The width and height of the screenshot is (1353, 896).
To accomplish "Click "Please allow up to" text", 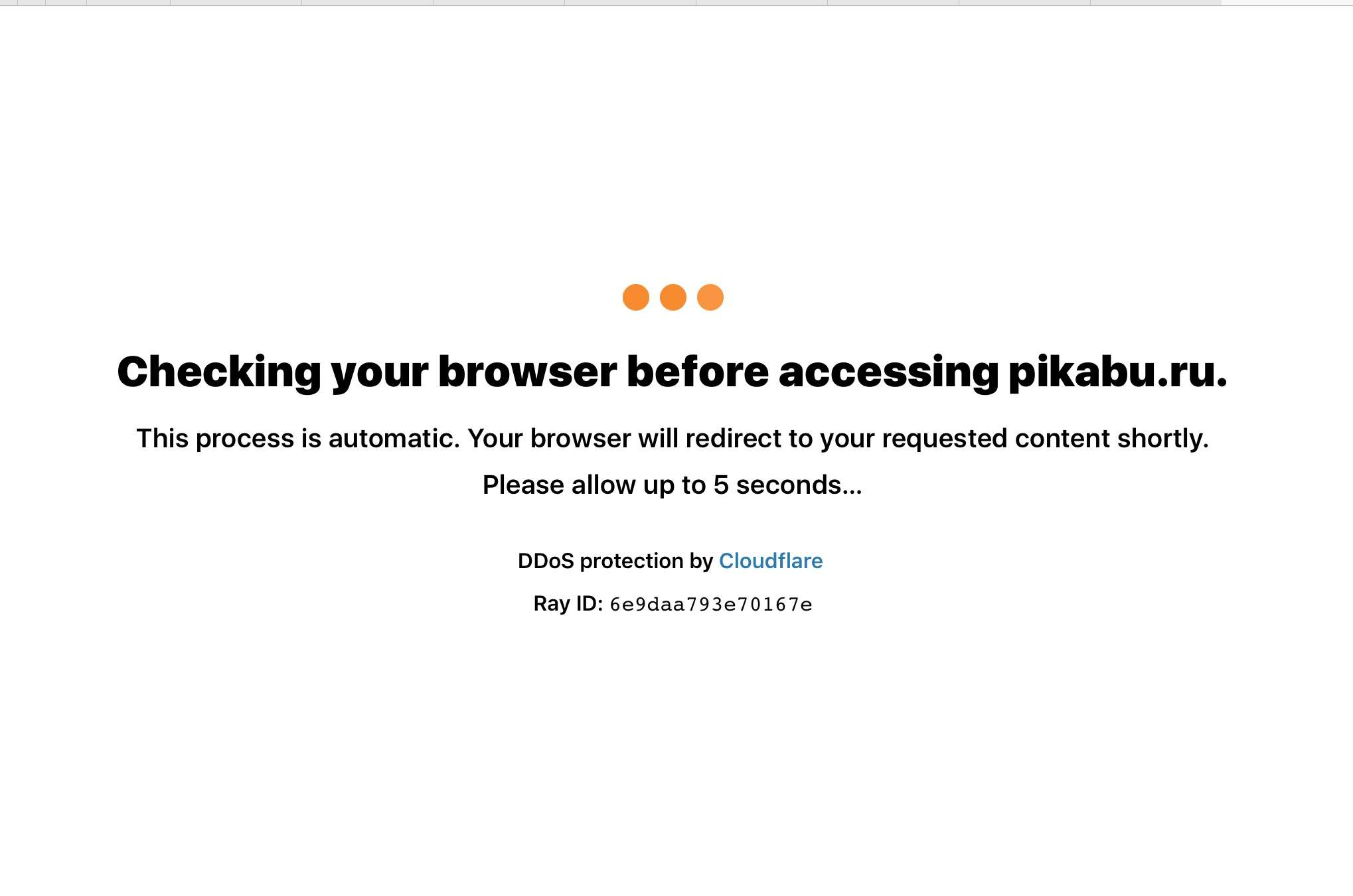I will [594, 485].
